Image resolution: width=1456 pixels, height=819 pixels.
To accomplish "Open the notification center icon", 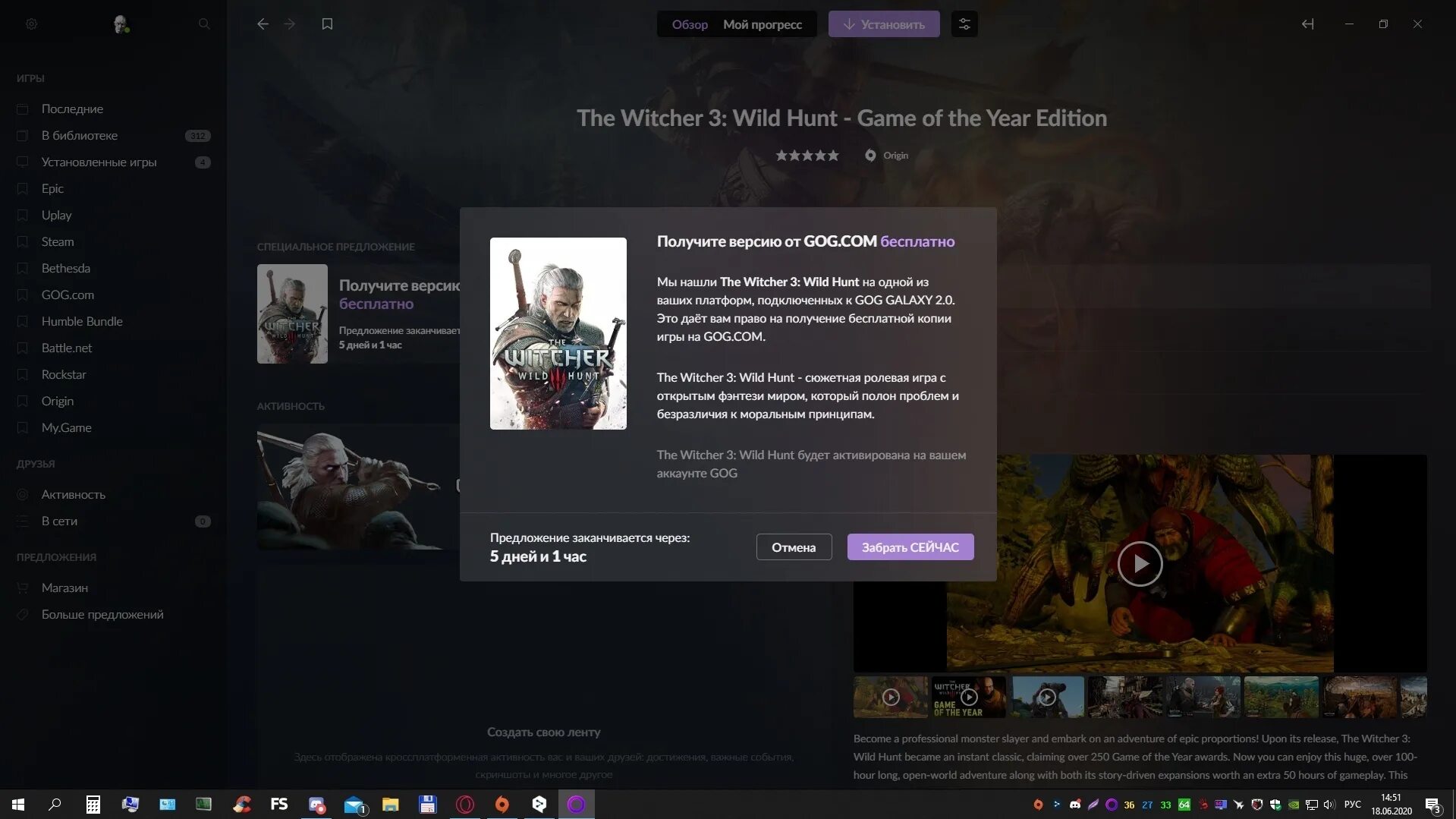I will [x=1432, y=805].
